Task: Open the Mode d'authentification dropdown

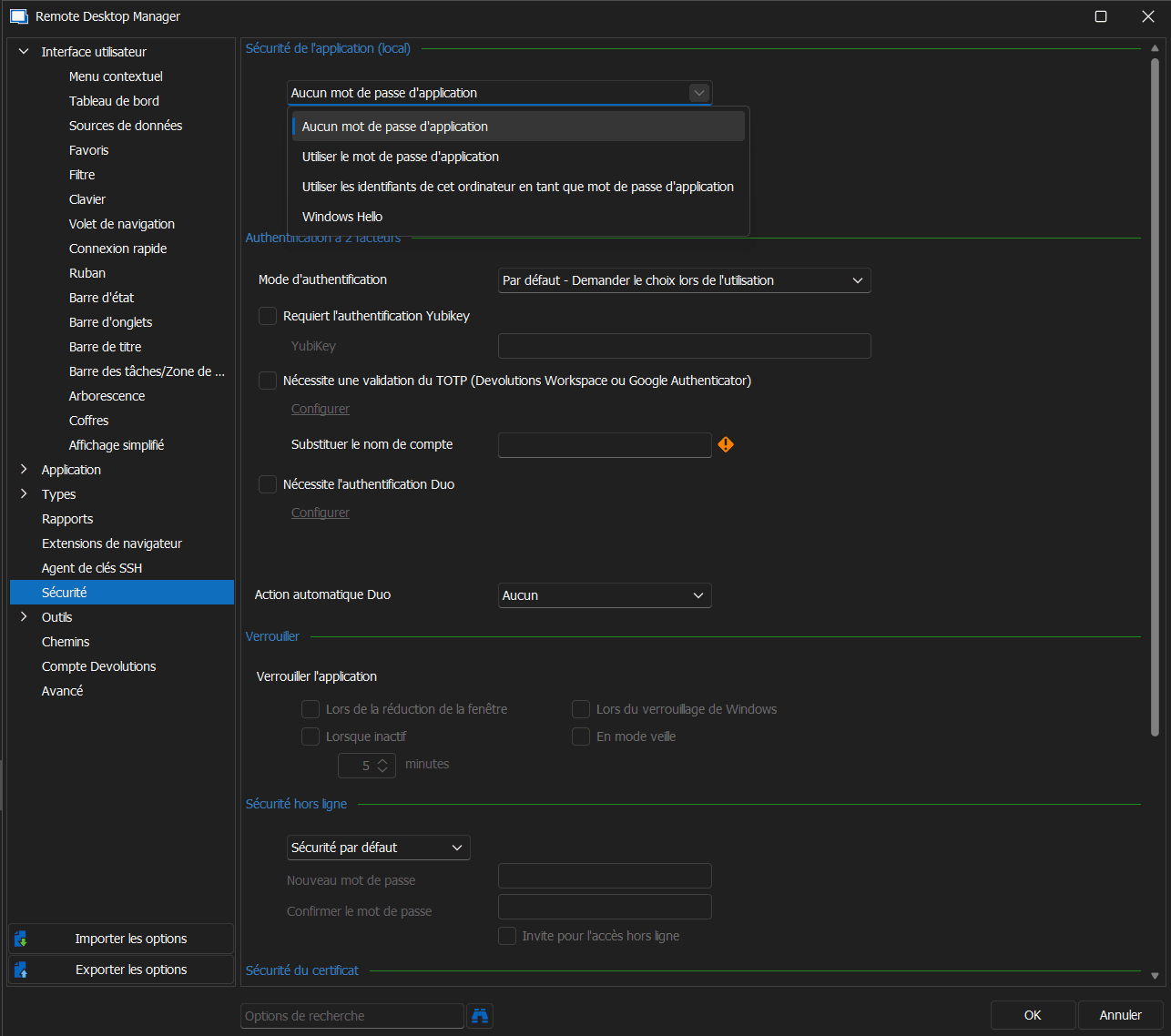Action: (684, 280)
